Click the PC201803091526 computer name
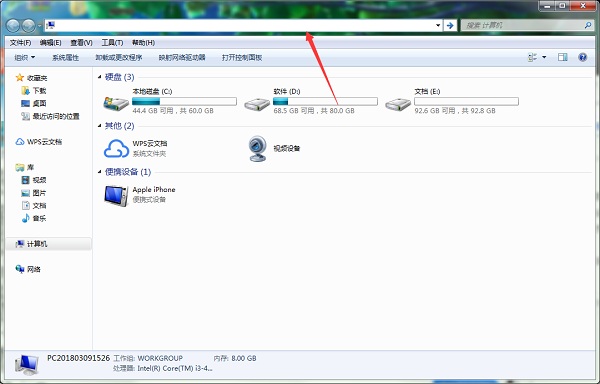600x384 pixels. tap(78, 358)
